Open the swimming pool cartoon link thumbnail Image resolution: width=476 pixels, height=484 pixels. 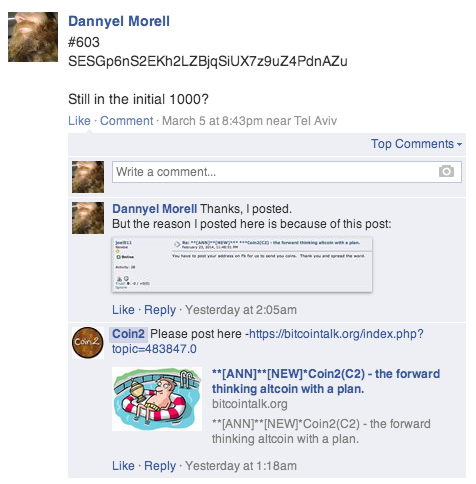pyautogui.click(x=157, y=399)
